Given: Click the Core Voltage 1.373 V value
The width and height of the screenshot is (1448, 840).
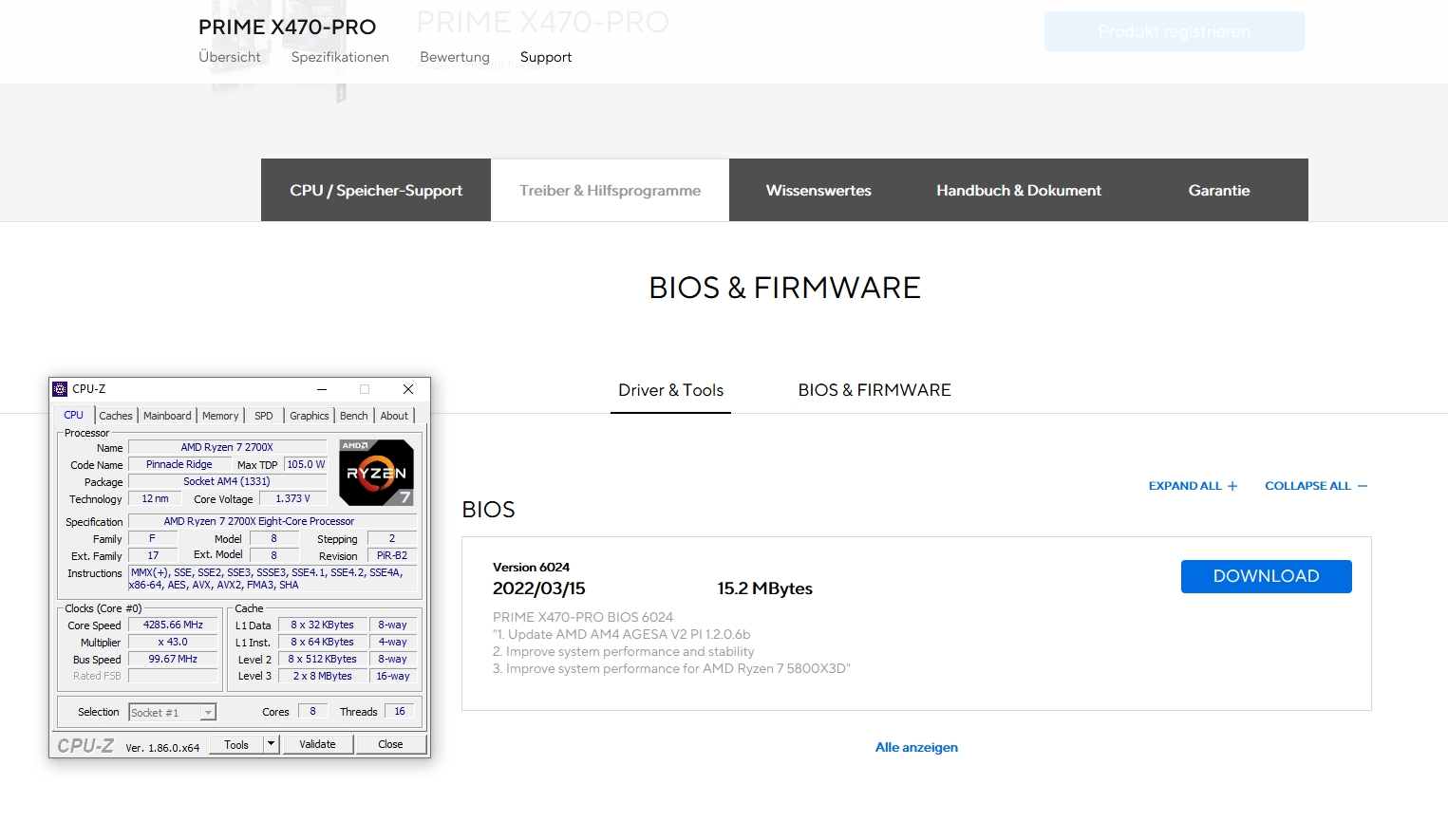Looking at the screenshot, I should pyautogui.click(x=292, y=498).
